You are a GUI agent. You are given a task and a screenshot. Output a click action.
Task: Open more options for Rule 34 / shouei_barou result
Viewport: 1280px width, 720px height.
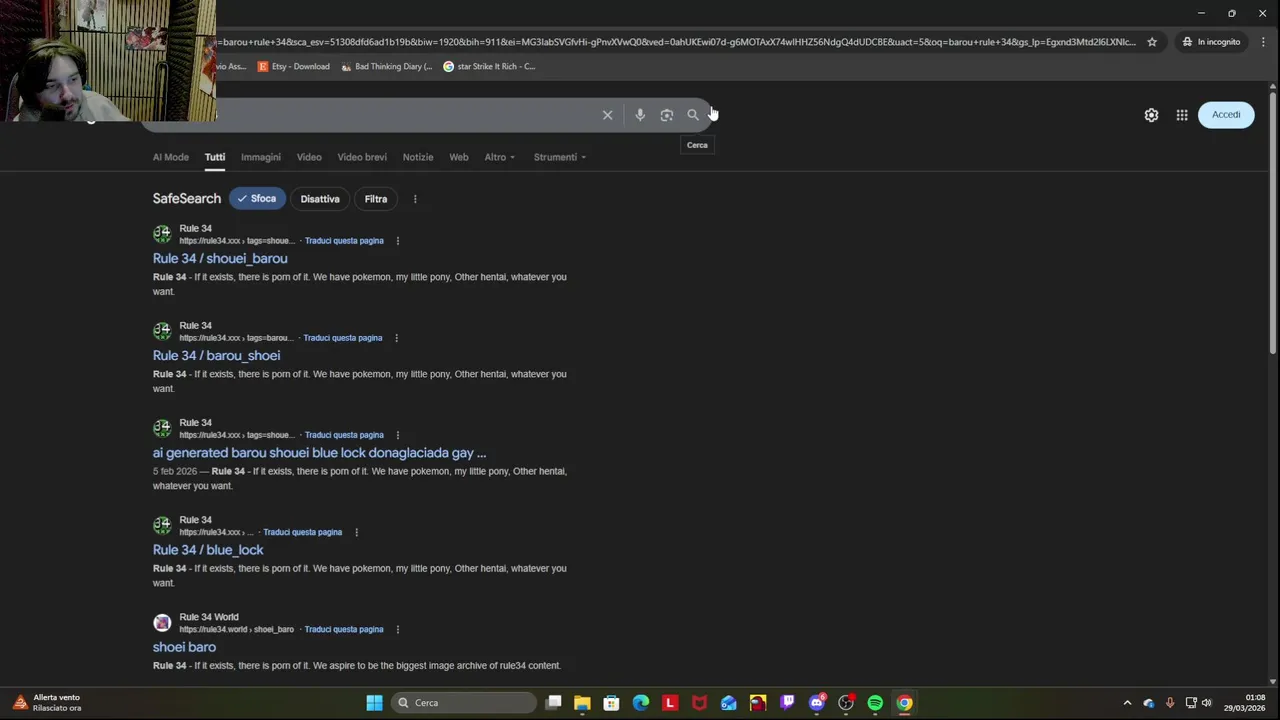(x=398, y=241)
